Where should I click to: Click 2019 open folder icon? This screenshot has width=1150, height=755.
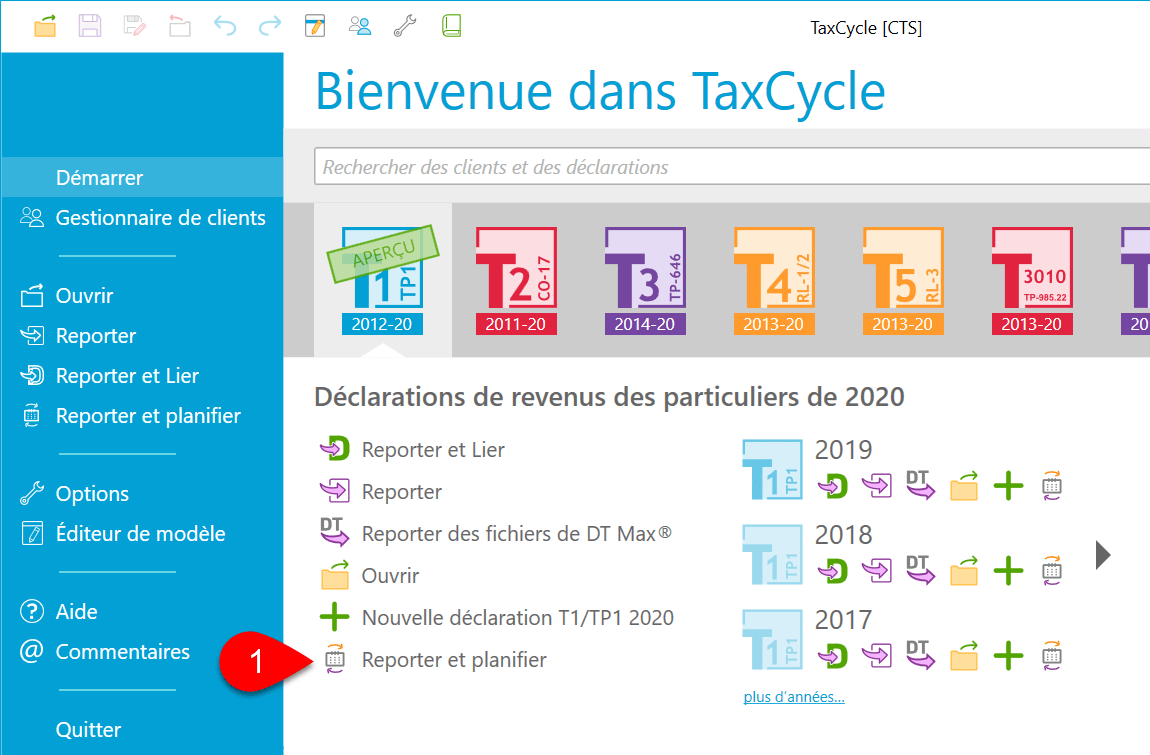point(964,486)
